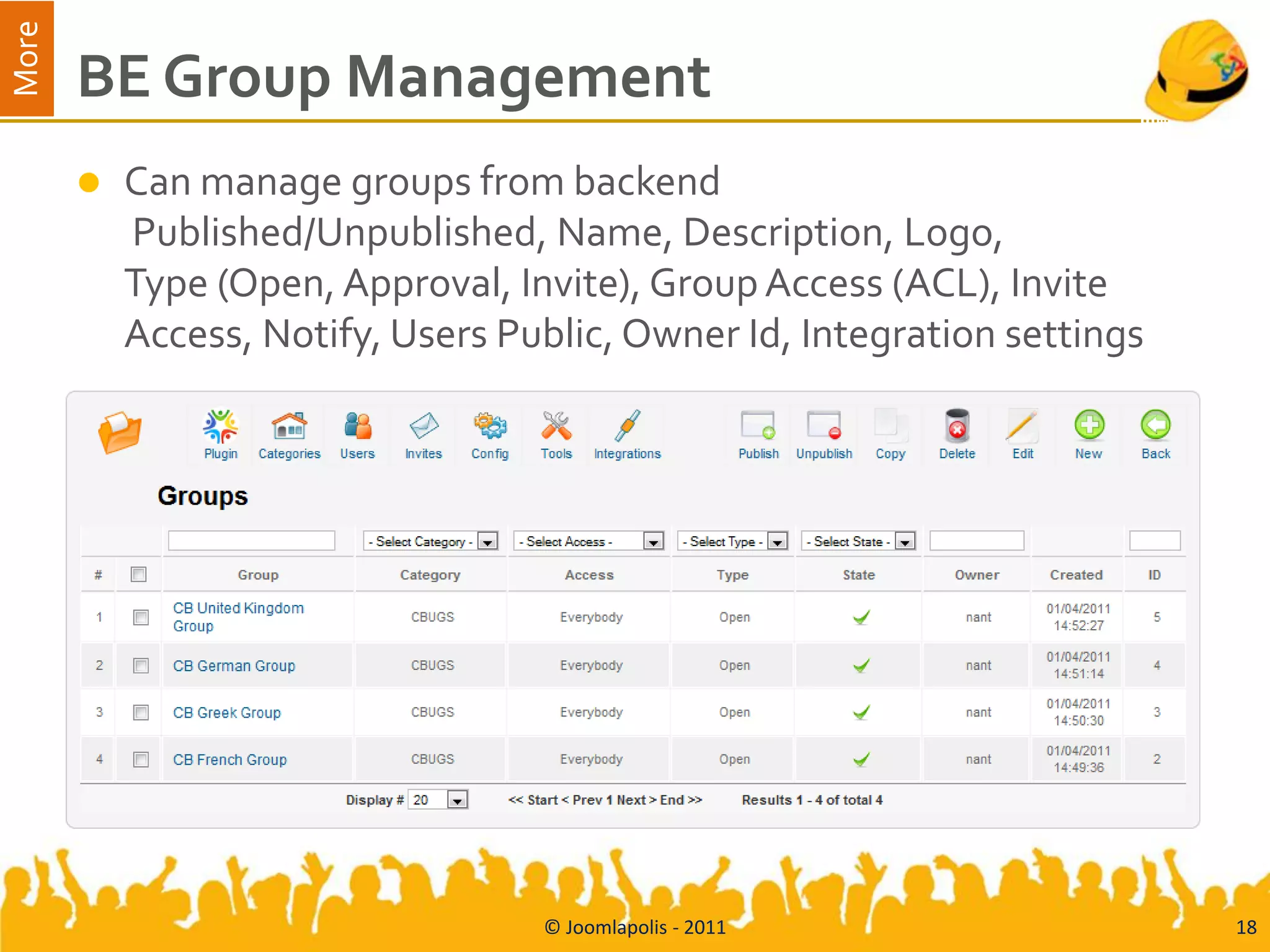Sort by the Type column header

(x=732, y=575)
